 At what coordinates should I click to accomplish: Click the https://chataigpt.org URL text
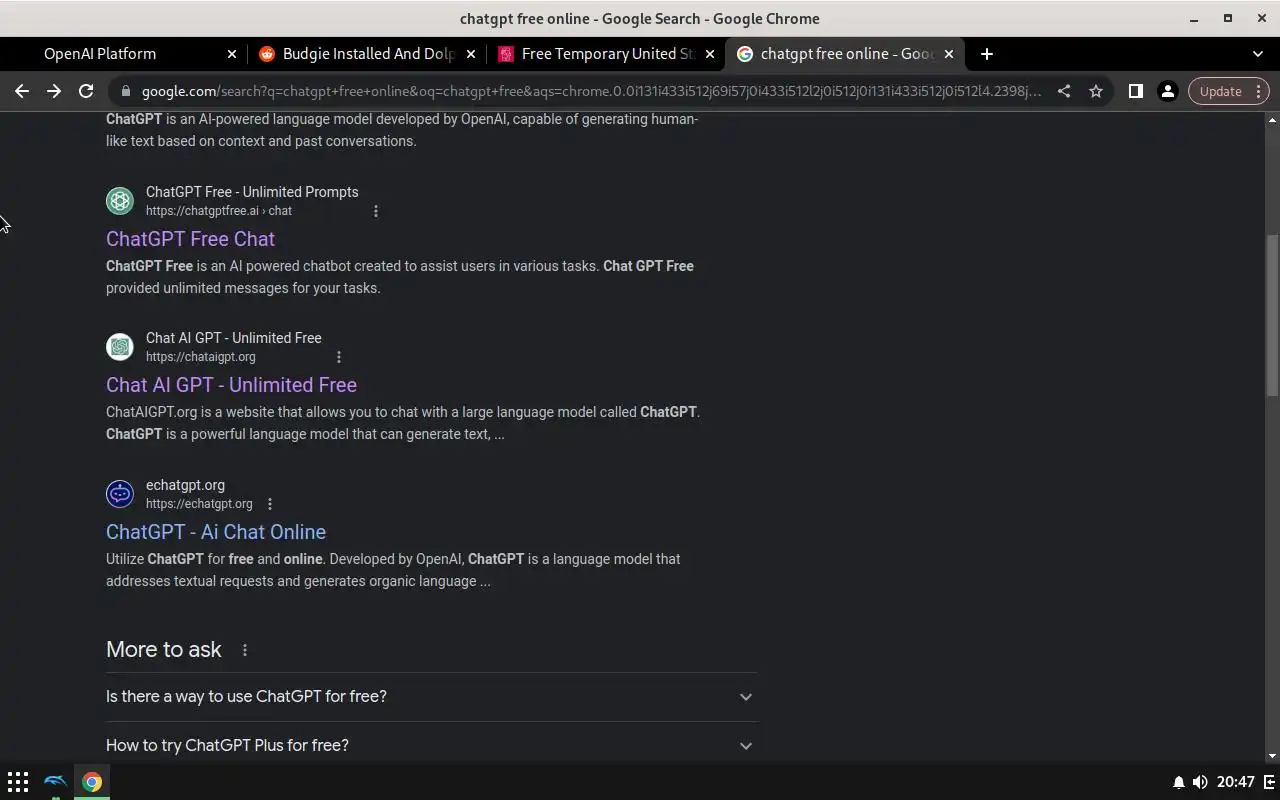pyautogui.click(x=201, y=357)
